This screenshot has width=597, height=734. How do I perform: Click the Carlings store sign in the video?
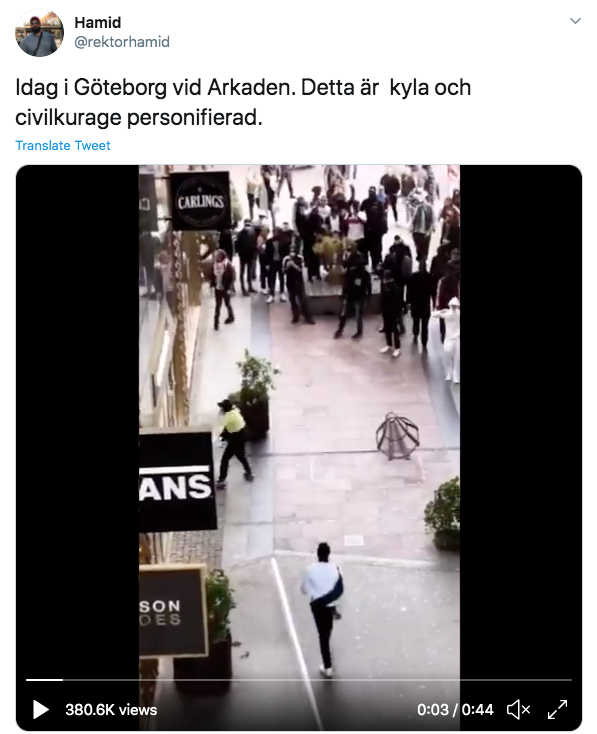pyautogui.click(x=200, y=200)
